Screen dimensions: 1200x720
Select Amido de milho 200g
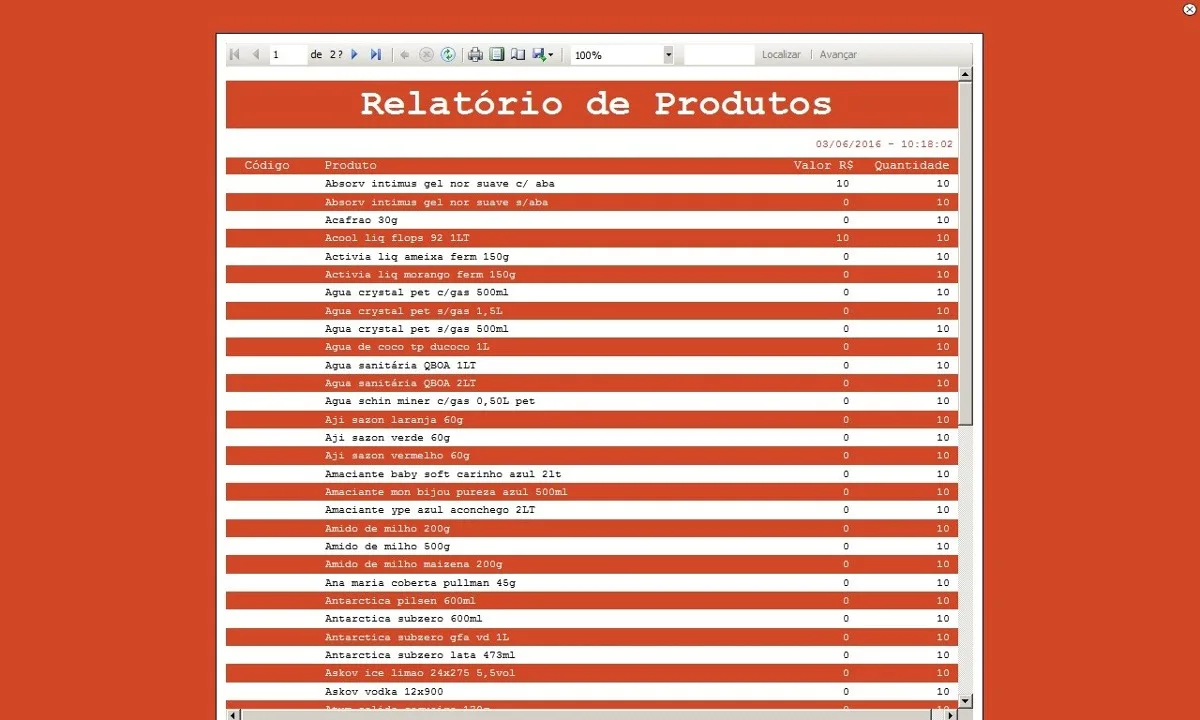tap(592, 528)
